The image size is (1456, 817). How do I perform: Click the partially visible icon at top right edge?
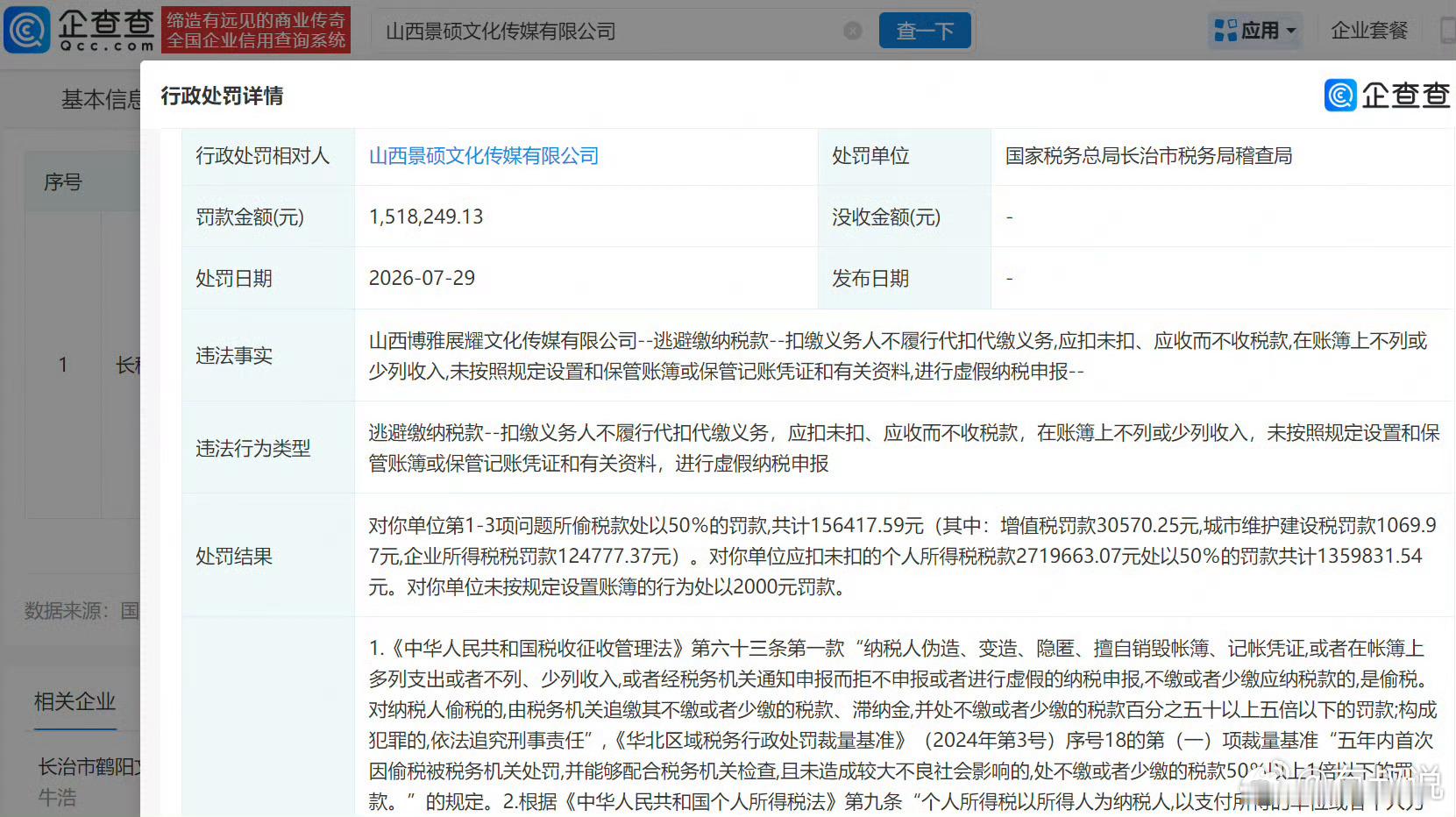(x=1448, y=31)
